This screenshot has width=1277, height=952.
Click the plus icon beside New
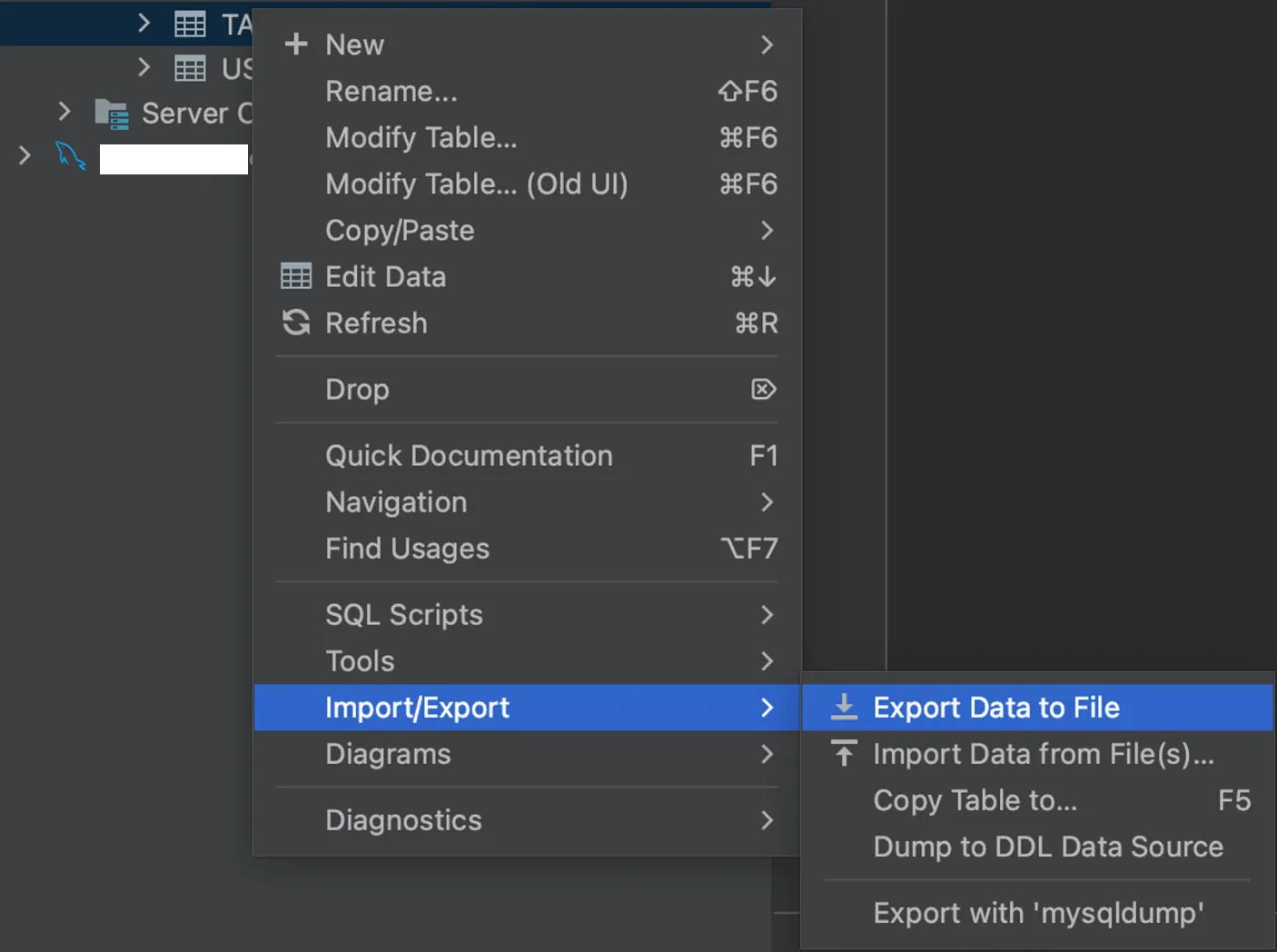pyautogui.click(x=296, y=45)
